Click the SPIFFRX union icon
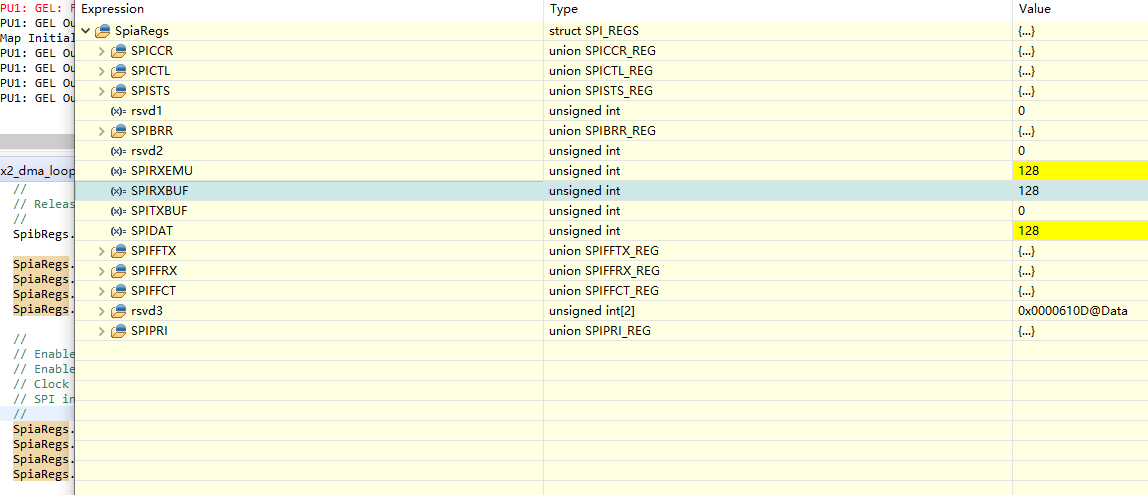Viewport: 1148px width, 495px height. [119, 271]
